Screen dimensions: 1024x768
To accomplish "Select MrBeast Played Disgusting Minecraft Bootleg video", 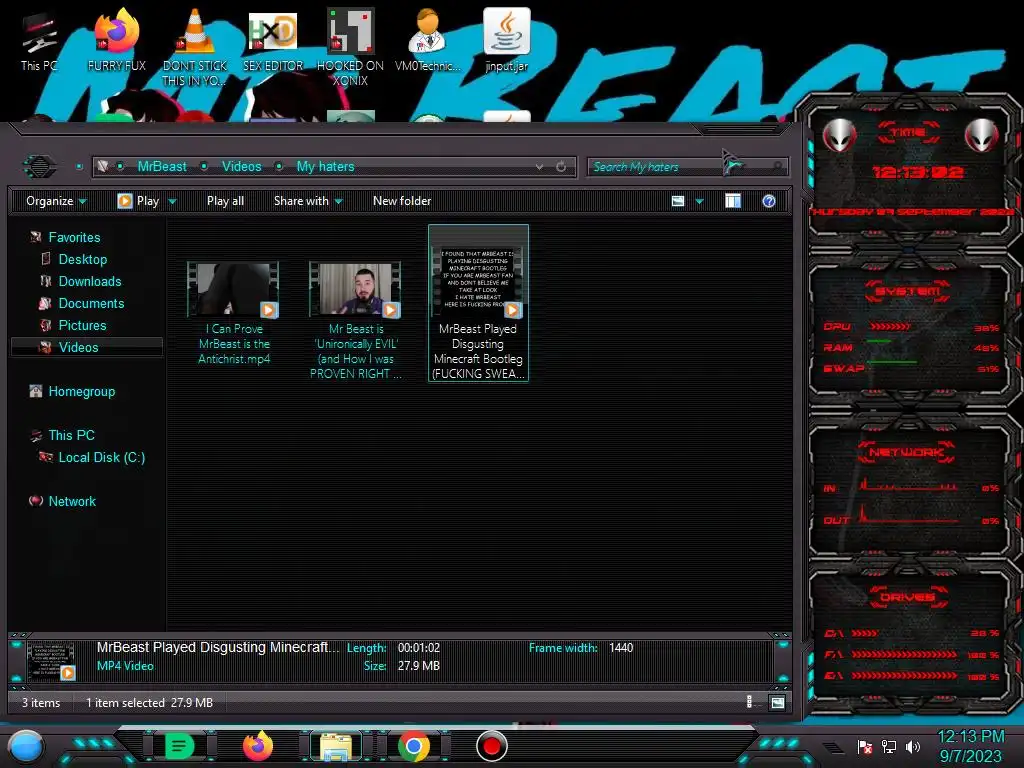I will (478, 303).
